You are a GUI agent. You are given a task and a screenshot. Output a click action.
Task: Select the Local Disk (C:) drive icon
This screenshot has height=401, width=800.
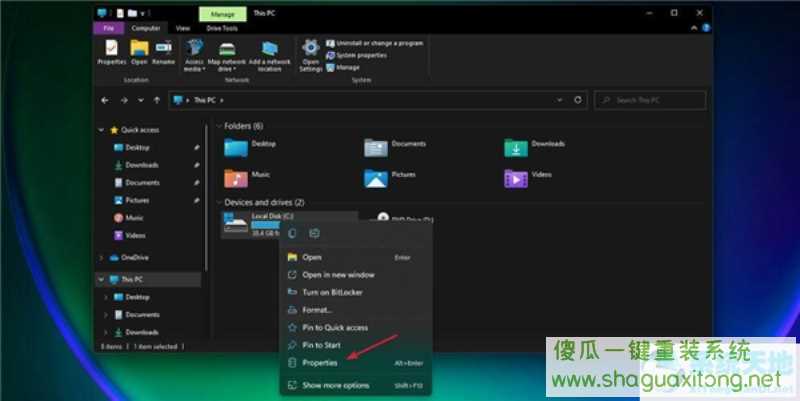click(x=236, y=223)
